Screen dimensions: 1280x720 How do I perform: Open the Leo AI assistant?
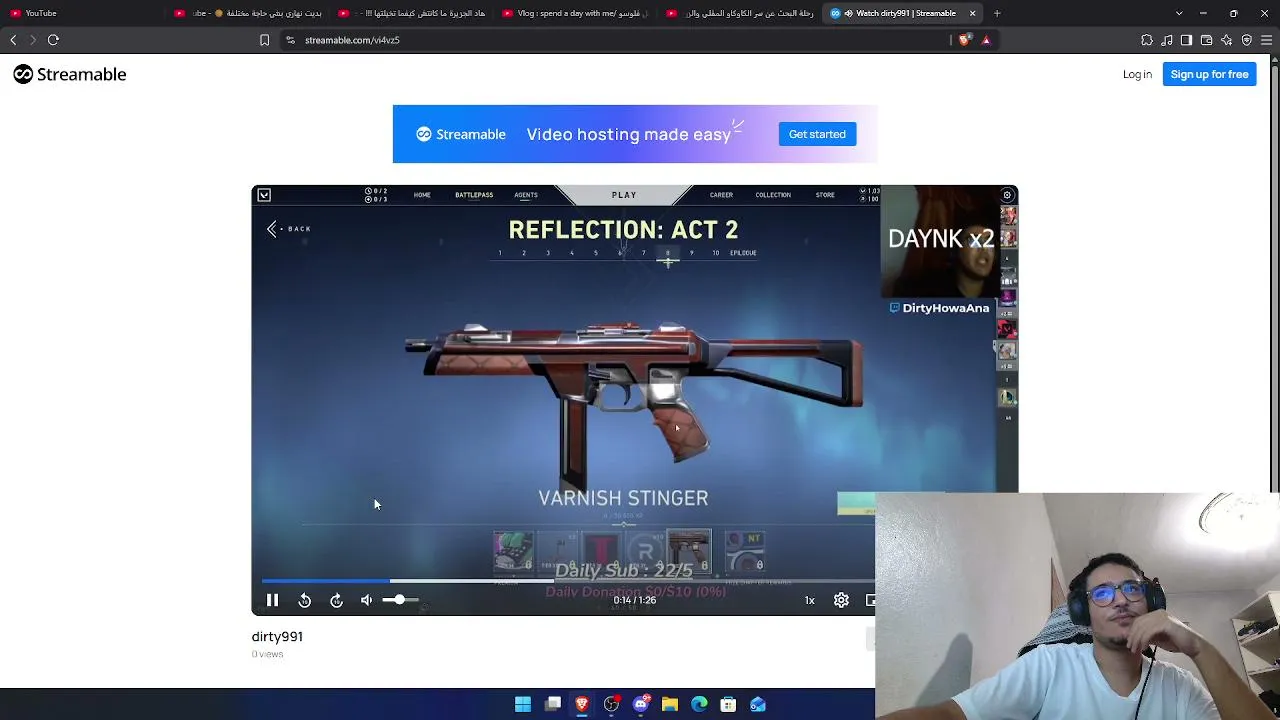click(x=1227, y=40)
